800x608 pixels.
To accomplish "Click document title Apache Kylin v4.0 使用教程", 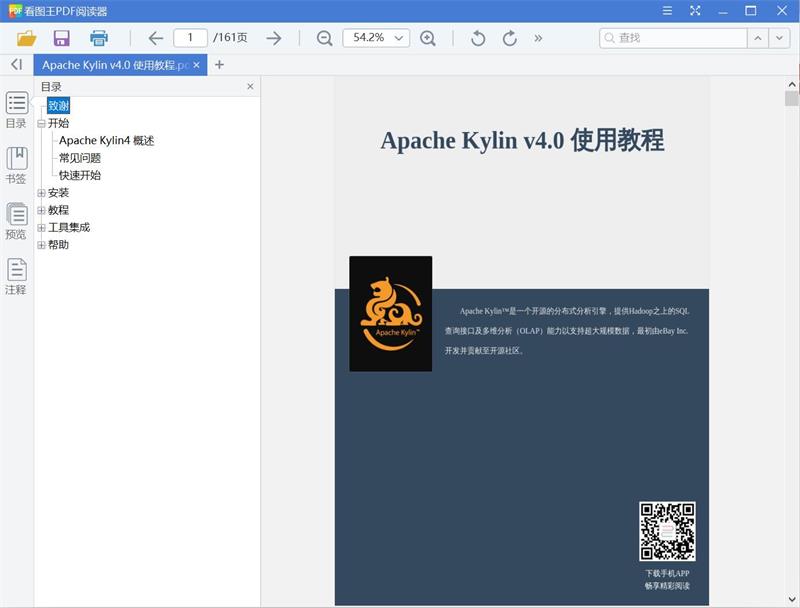I will 522,140.
